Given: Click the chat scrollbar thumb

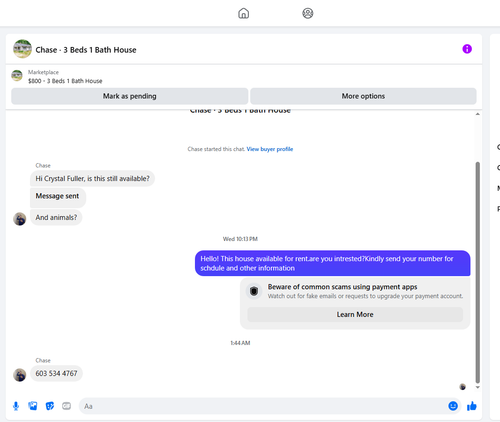Looking at the screenshot, I should pos(478,272).
